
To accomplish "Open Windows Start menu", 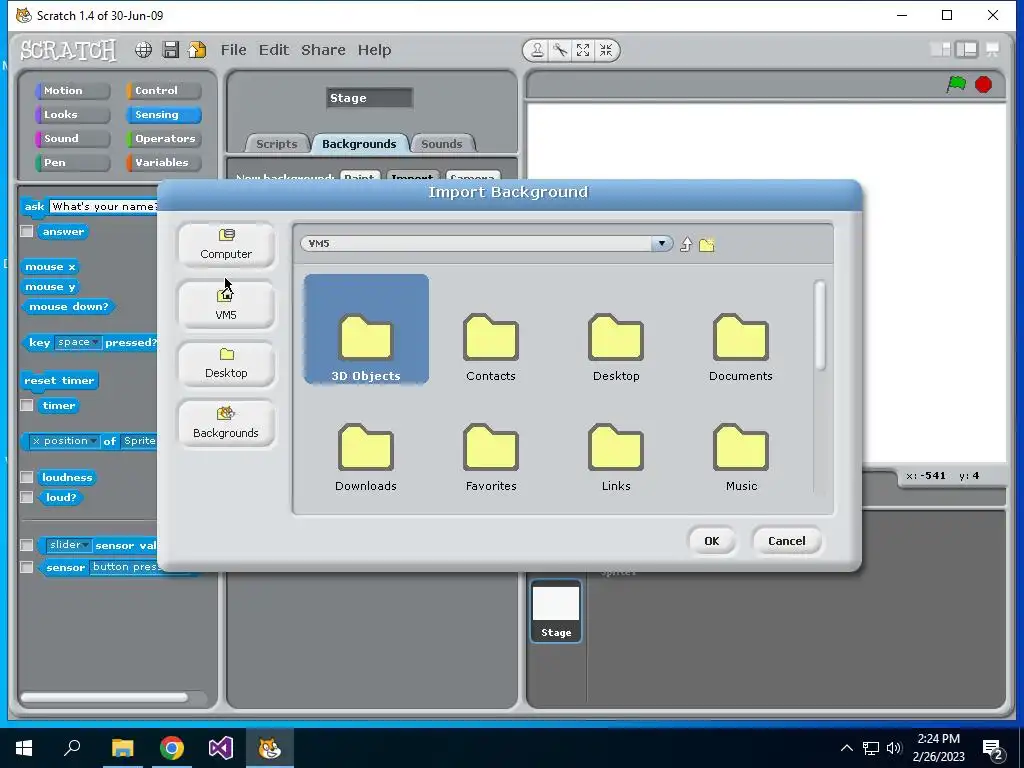I will (24, 748).
